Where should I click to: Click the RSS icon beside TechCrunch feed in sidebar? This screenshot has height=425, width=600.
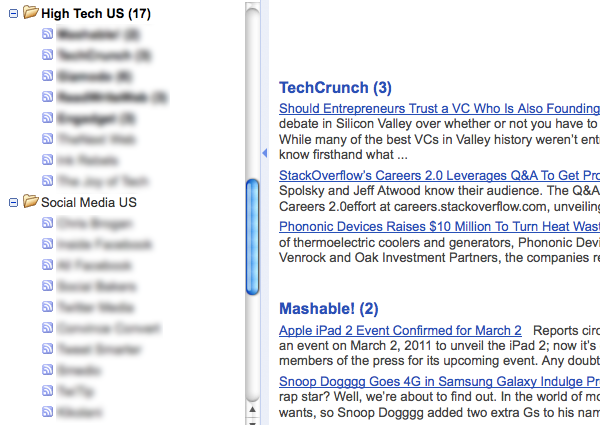tap(47, 54)
